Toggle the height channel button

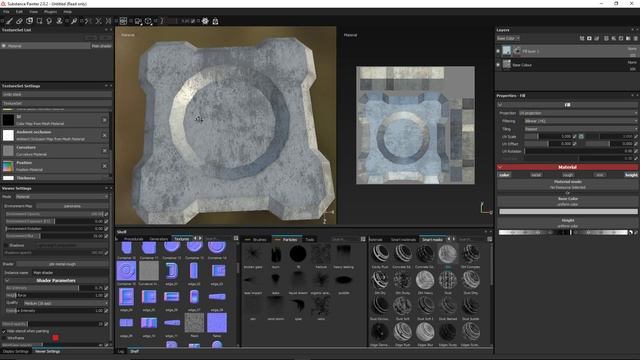click(x=631, y=175)
